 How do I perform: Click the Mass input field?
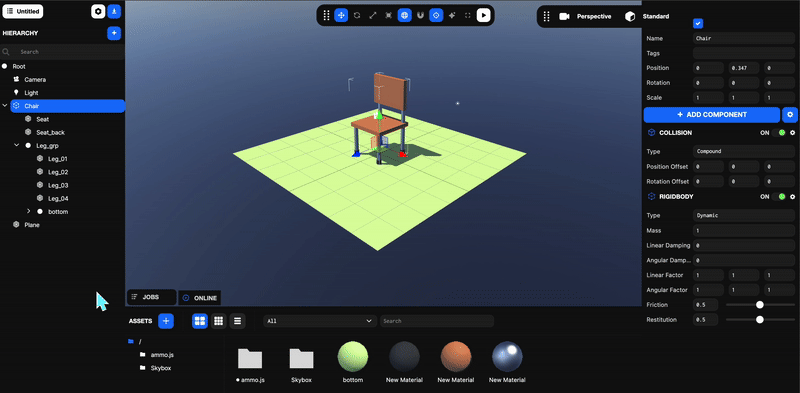coord(744,231)
